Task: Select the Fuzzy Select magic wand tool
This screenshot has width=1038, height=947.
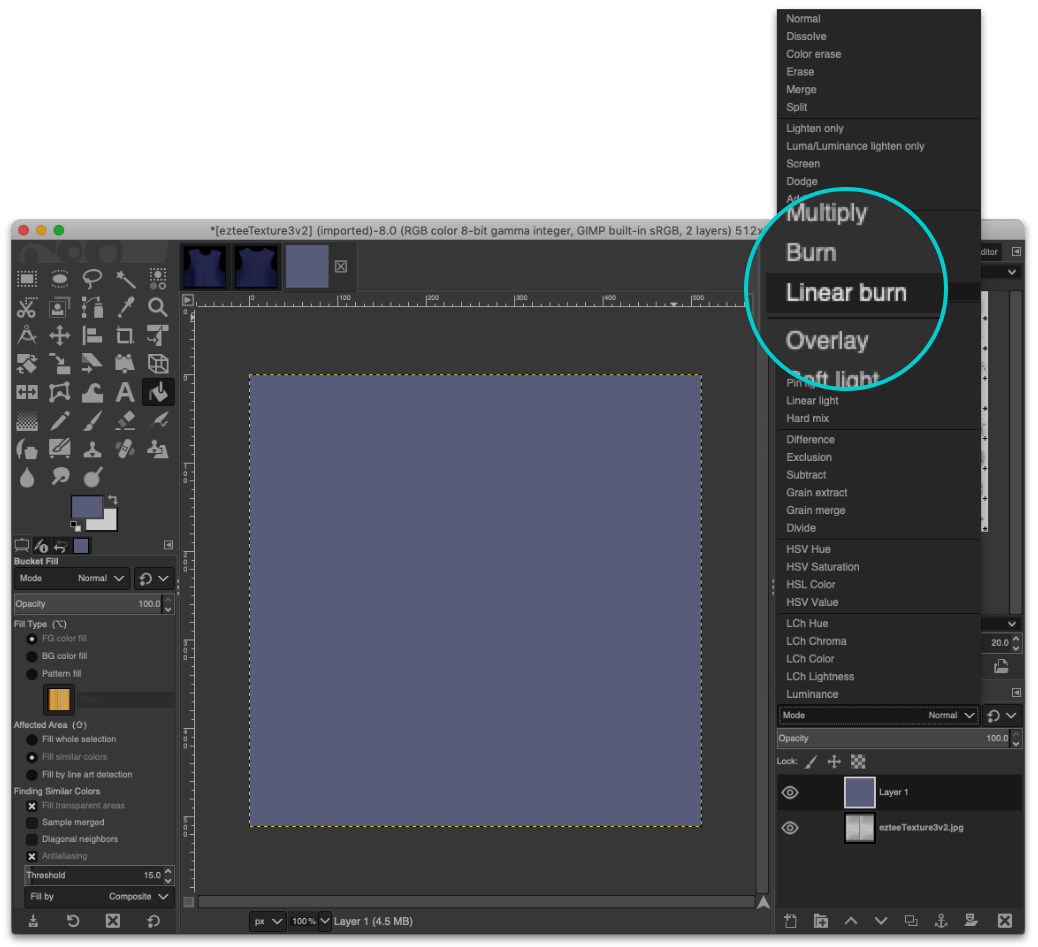Action: (x=124, y=279)
